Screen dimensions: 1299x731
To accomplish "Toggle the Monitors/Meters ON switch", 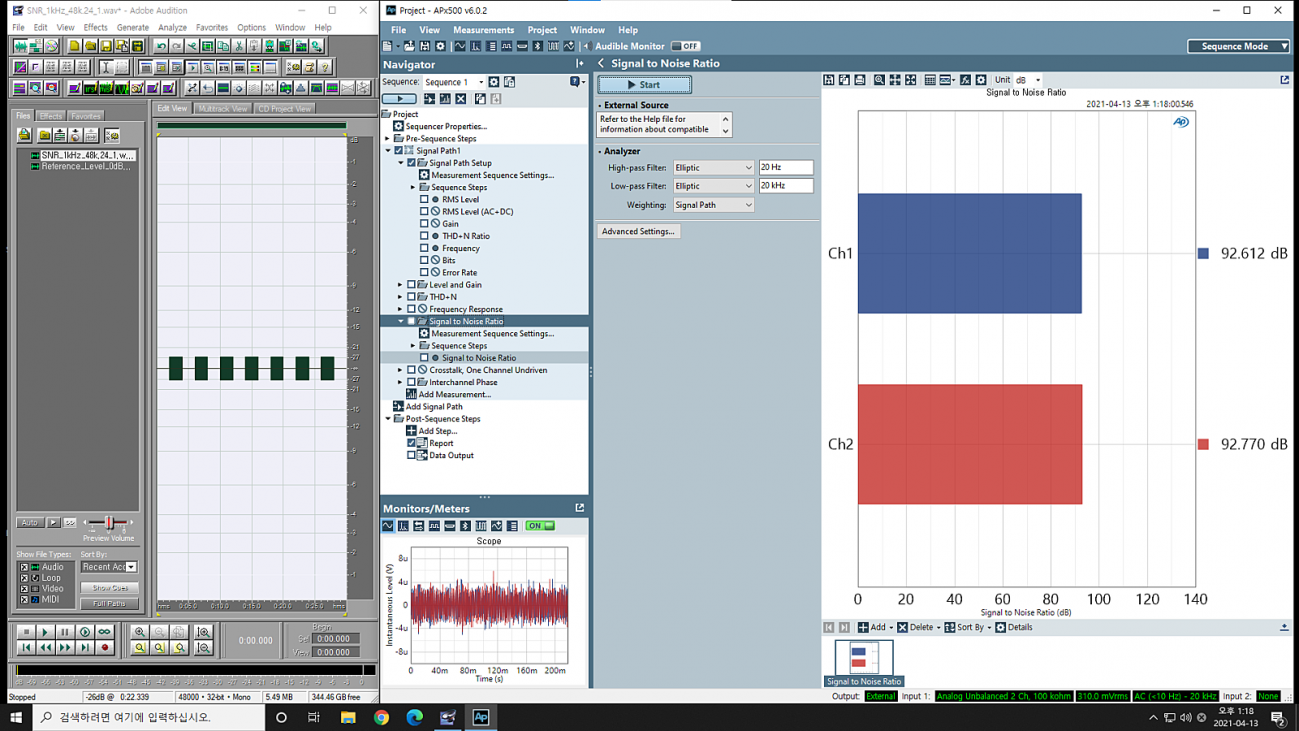I will click(540, 526).
